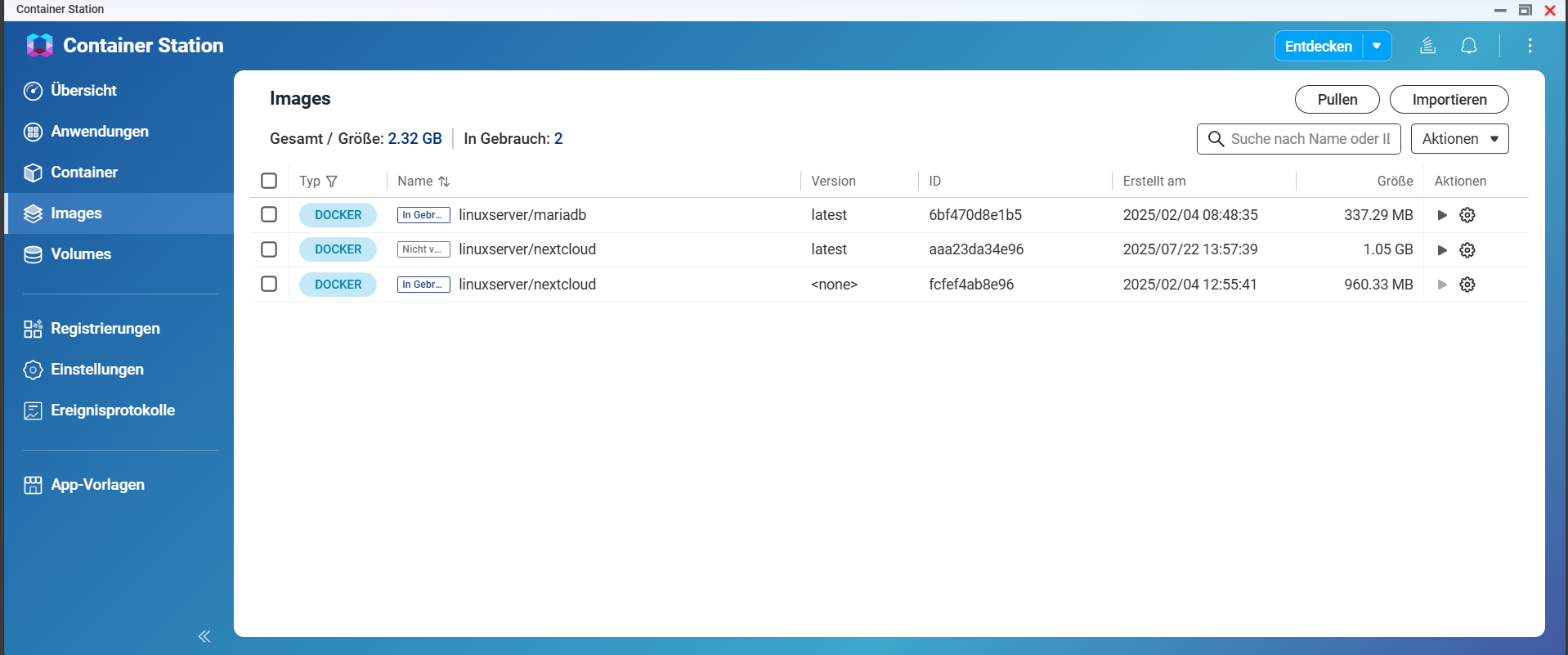1568x655 pixels.
Task: Click ID fcfef4ab8e96
Action: coord(971,285)
